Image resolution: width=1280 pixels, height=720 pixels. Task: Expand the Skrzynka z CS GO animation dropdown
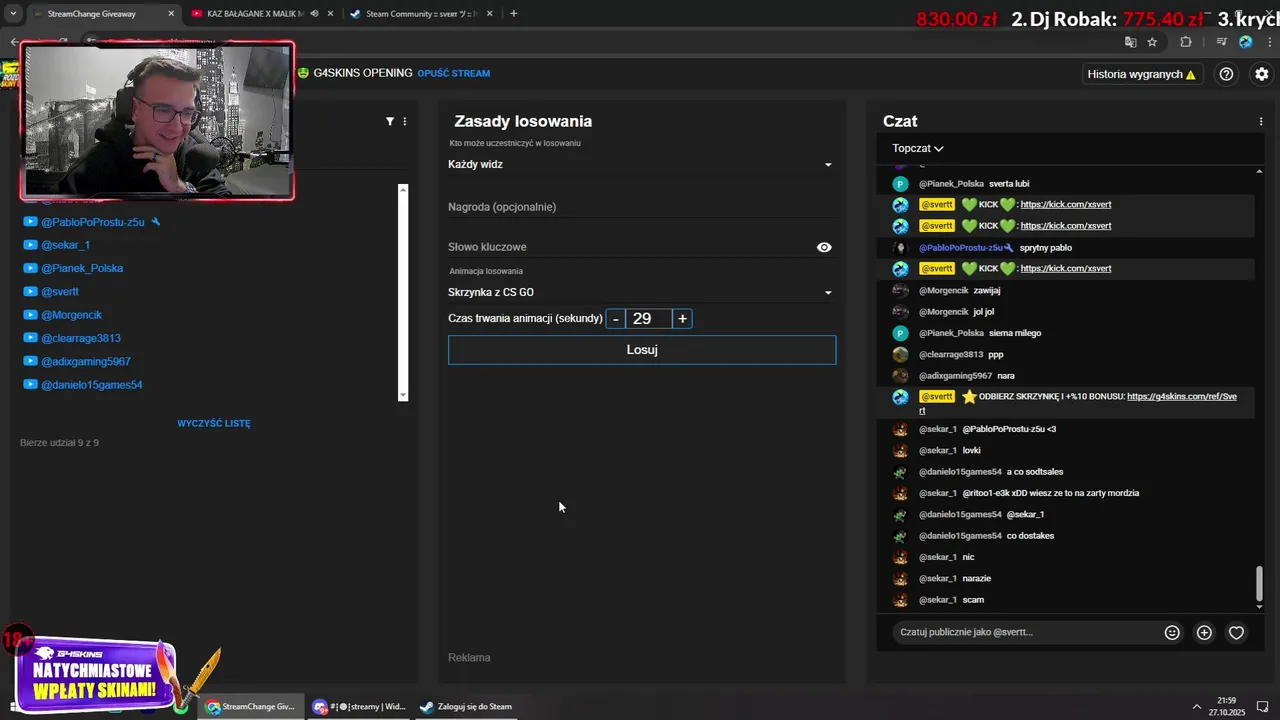pos(641,292)
